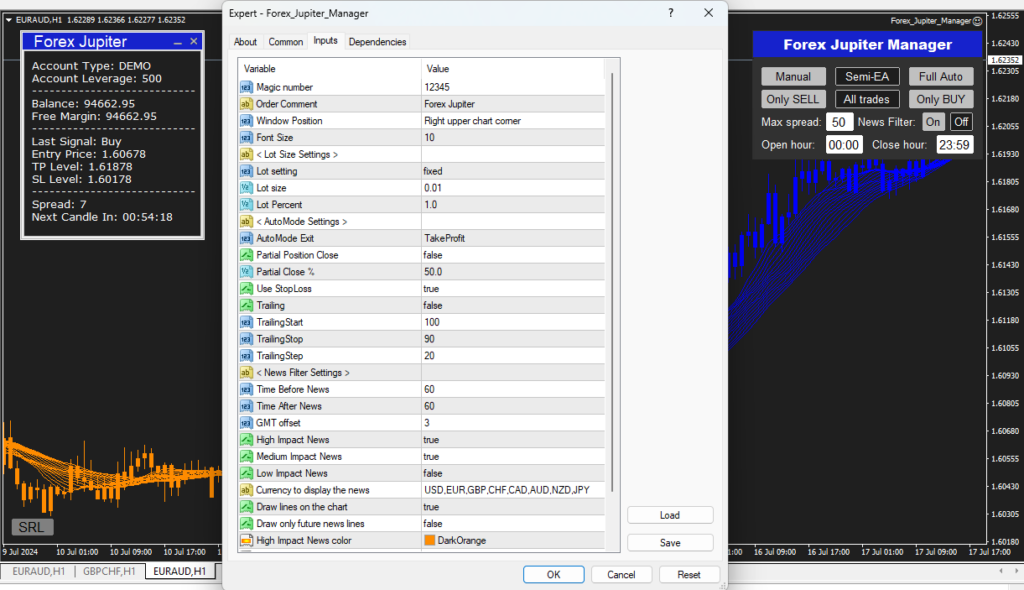Switch to the About tab
The width and height of the screenshot is (1024, 590).
click(x=246, y=42)
